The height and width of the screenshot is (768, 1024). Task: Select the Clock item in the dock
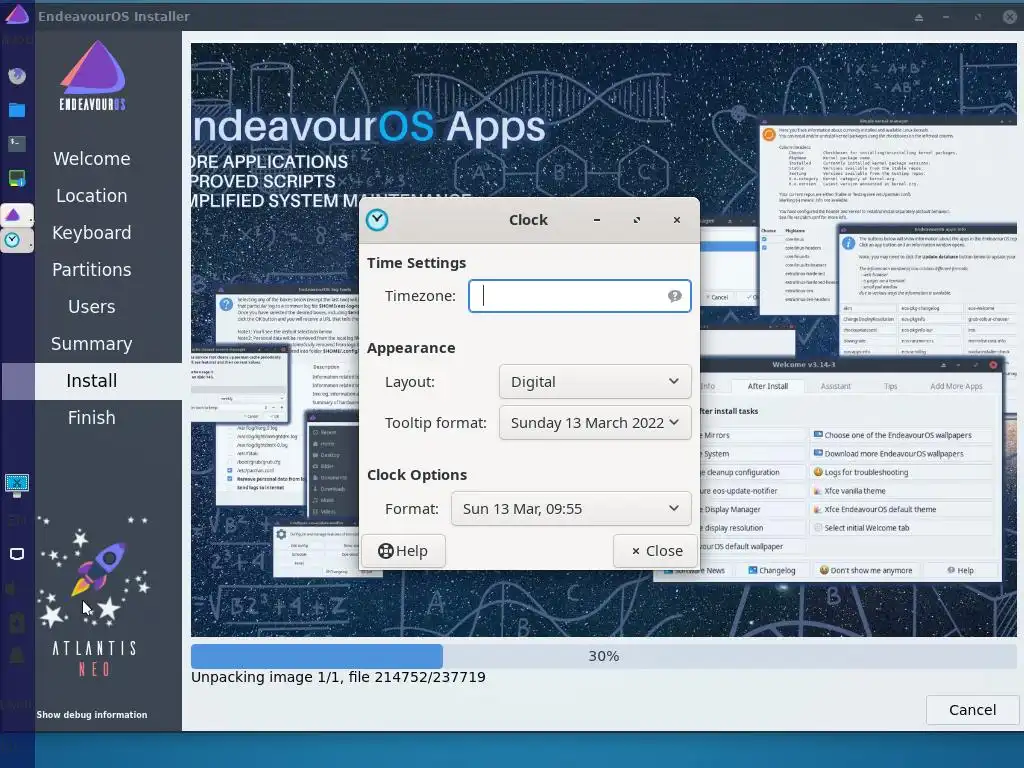point(17,240)
